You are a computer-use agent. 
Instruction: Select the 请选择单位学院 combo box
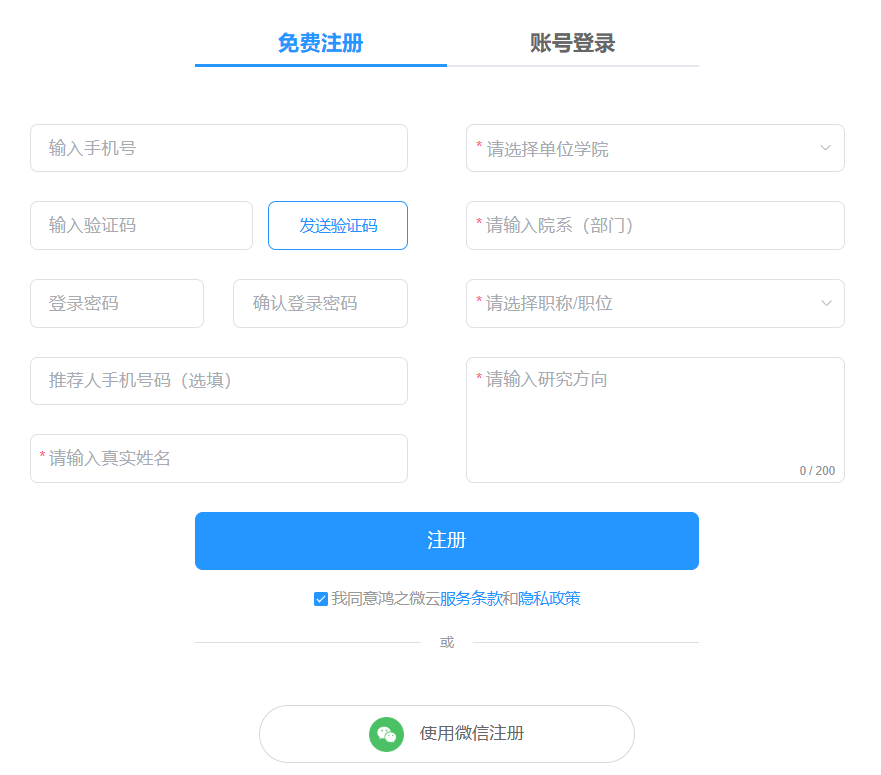pos(640,148)
